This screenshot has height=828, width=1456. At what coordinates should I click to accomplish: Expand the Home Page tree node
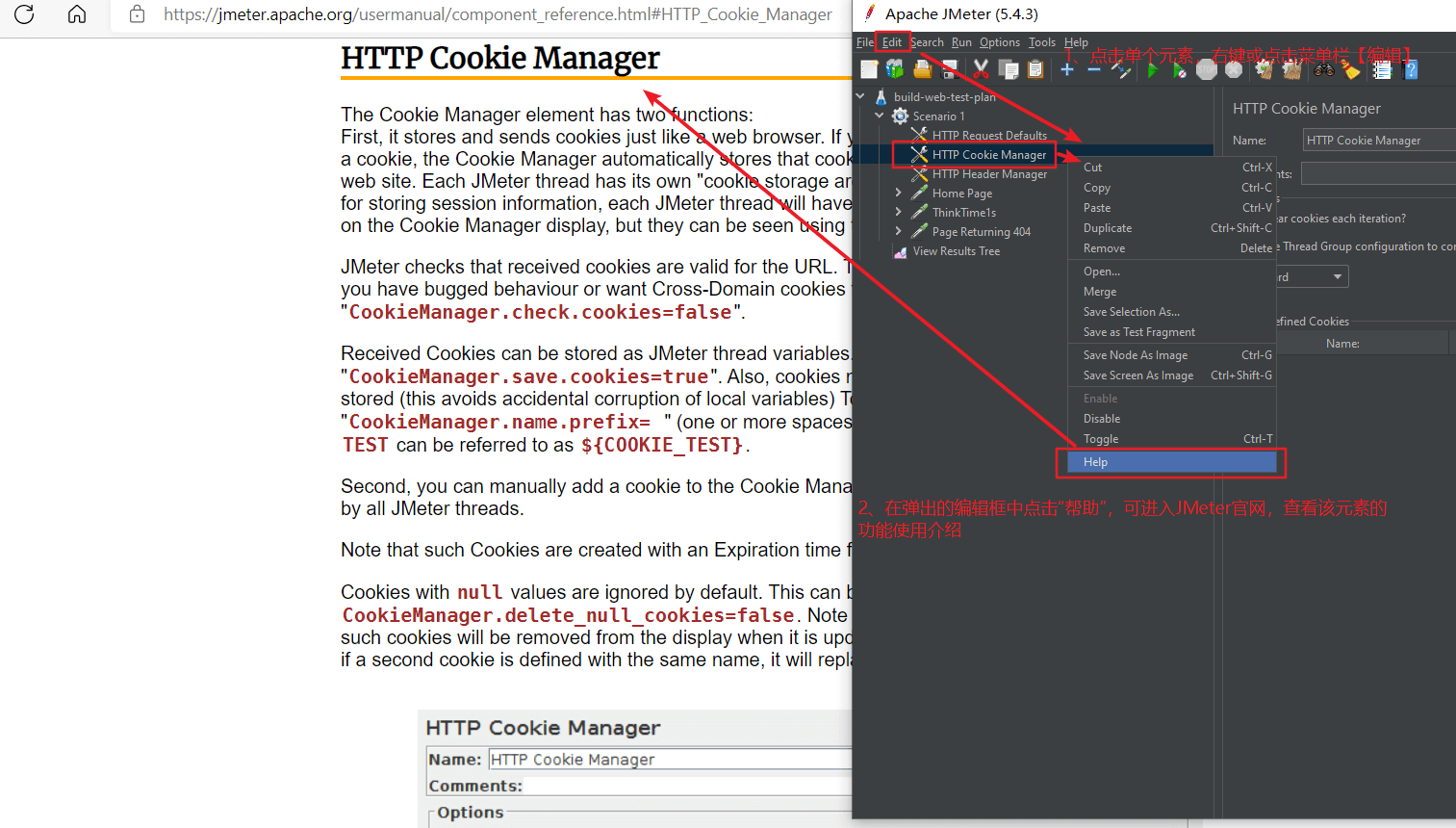pos(899,193)
